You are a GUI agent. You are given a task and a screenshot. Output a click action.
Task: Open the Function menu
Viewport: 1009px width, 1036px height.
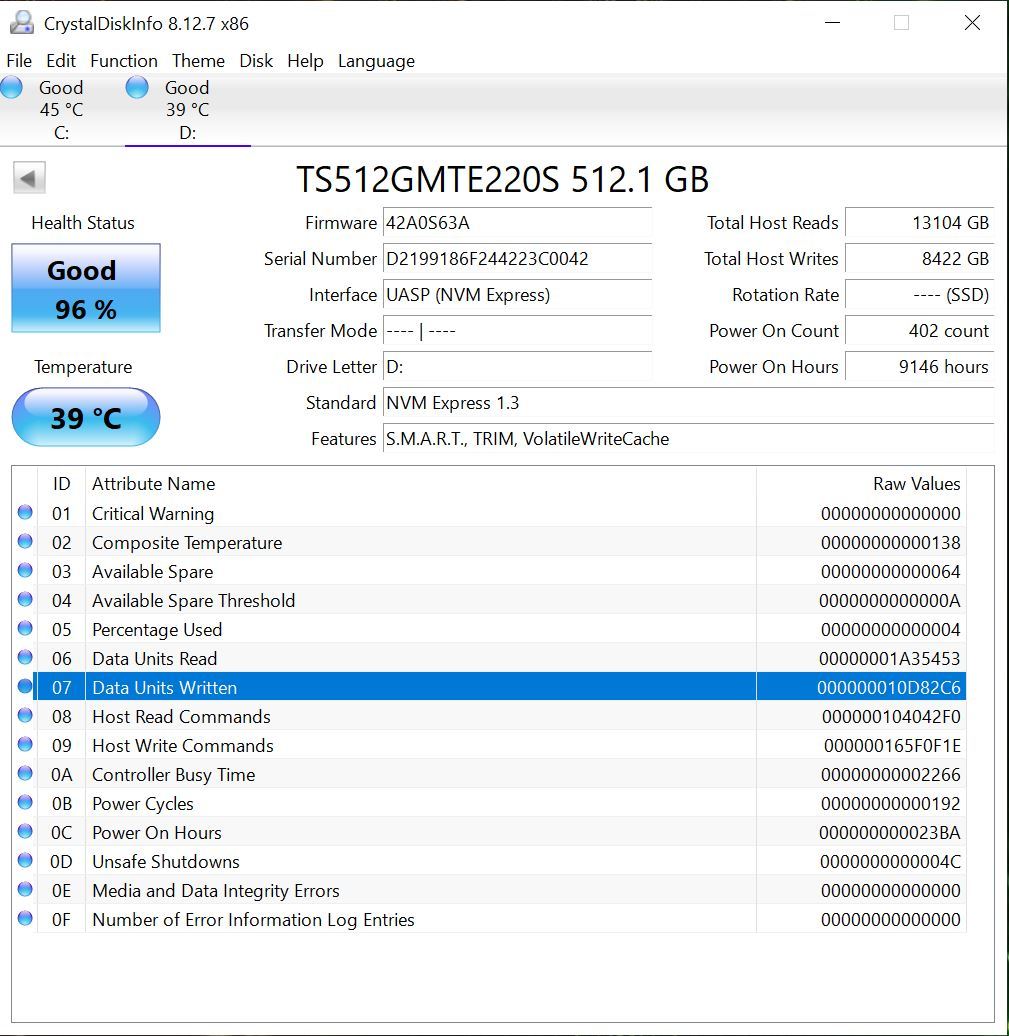coord(124,61)
